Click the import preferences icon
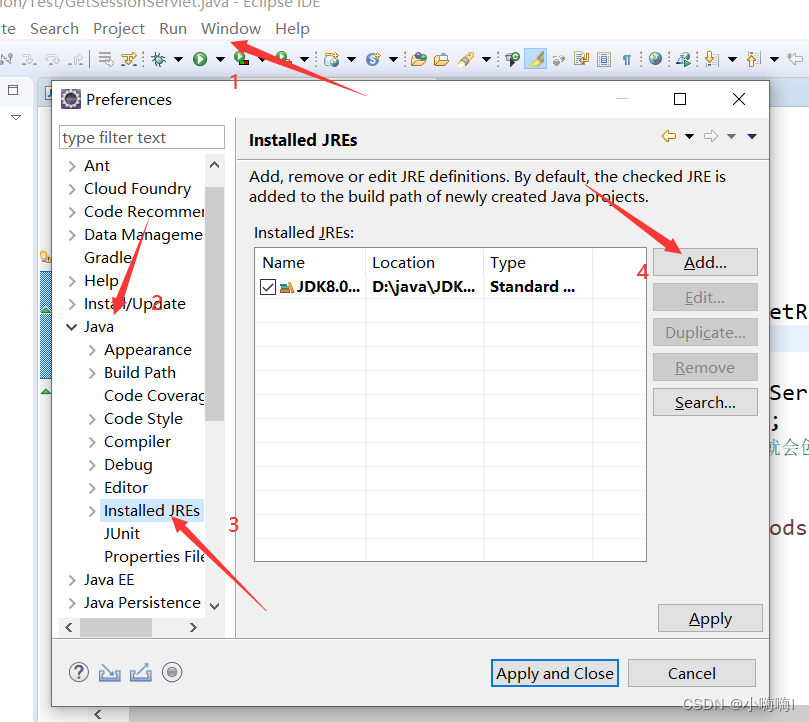Screen dimensions: 809x722 (x=110, y=672)
